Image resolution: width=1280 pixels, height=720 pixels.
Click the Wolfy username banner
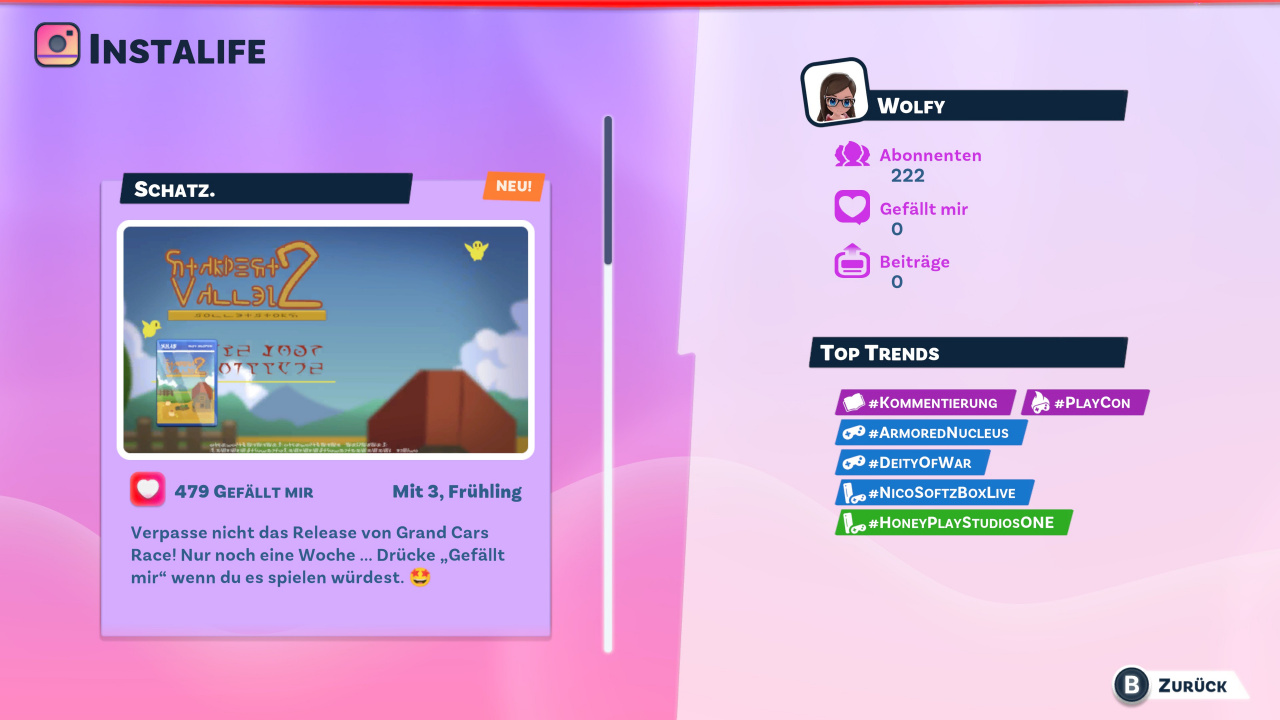998,105
